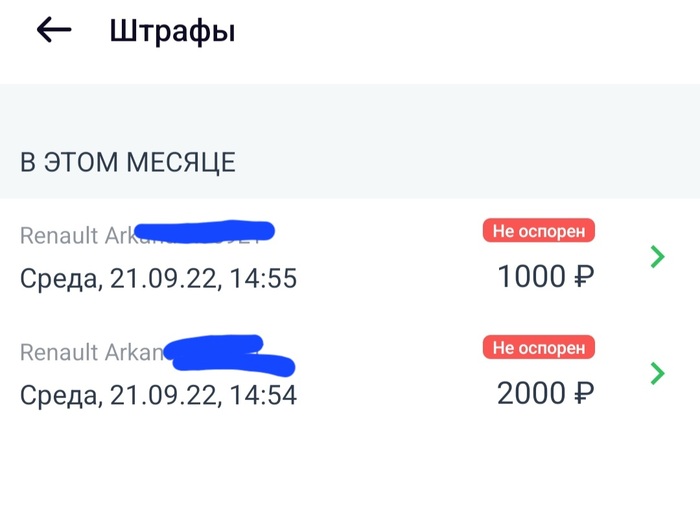The width and height of the screenshot is (700, 505).
Task: Expand the 2000 ₽ fine chevron
Action: (657, 373)
